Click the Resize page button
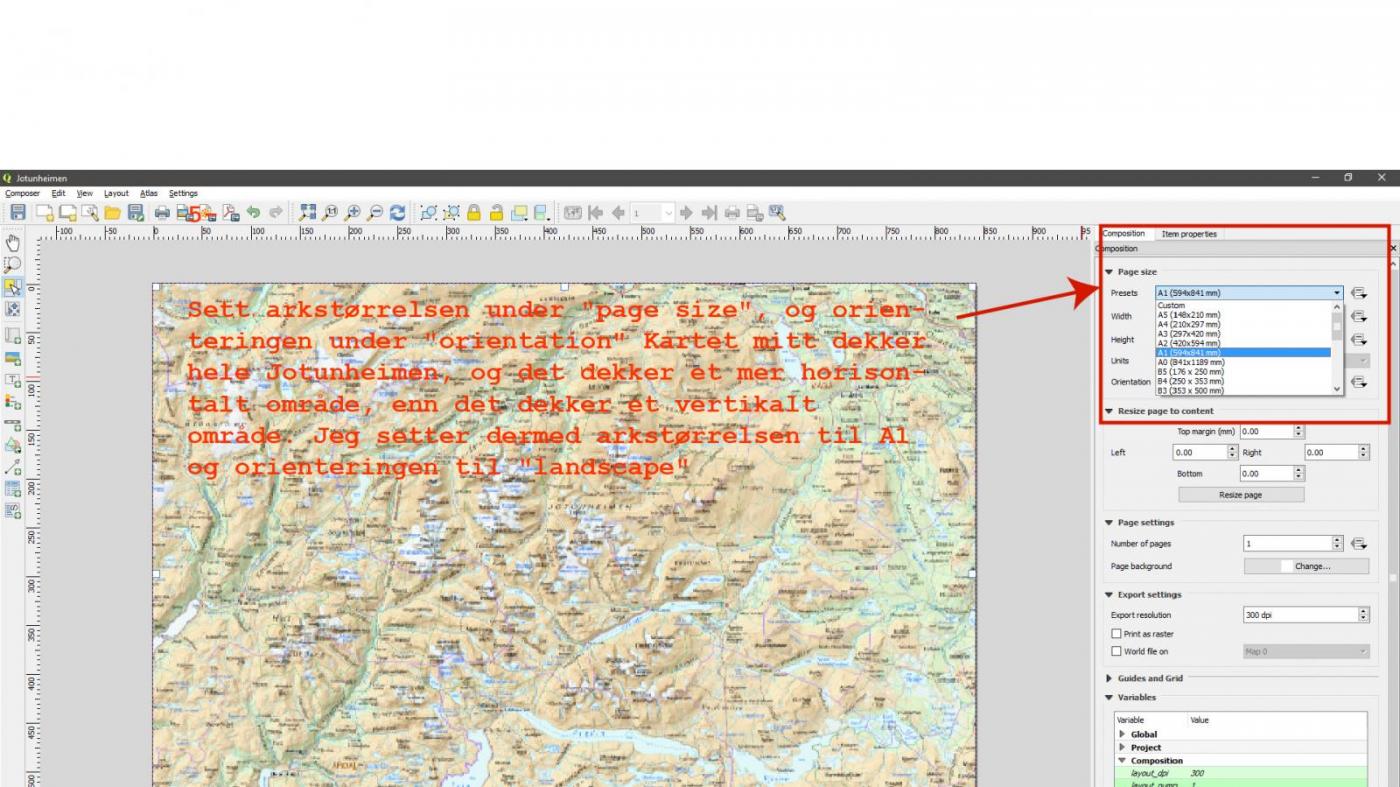 (x=1241, y=495)
